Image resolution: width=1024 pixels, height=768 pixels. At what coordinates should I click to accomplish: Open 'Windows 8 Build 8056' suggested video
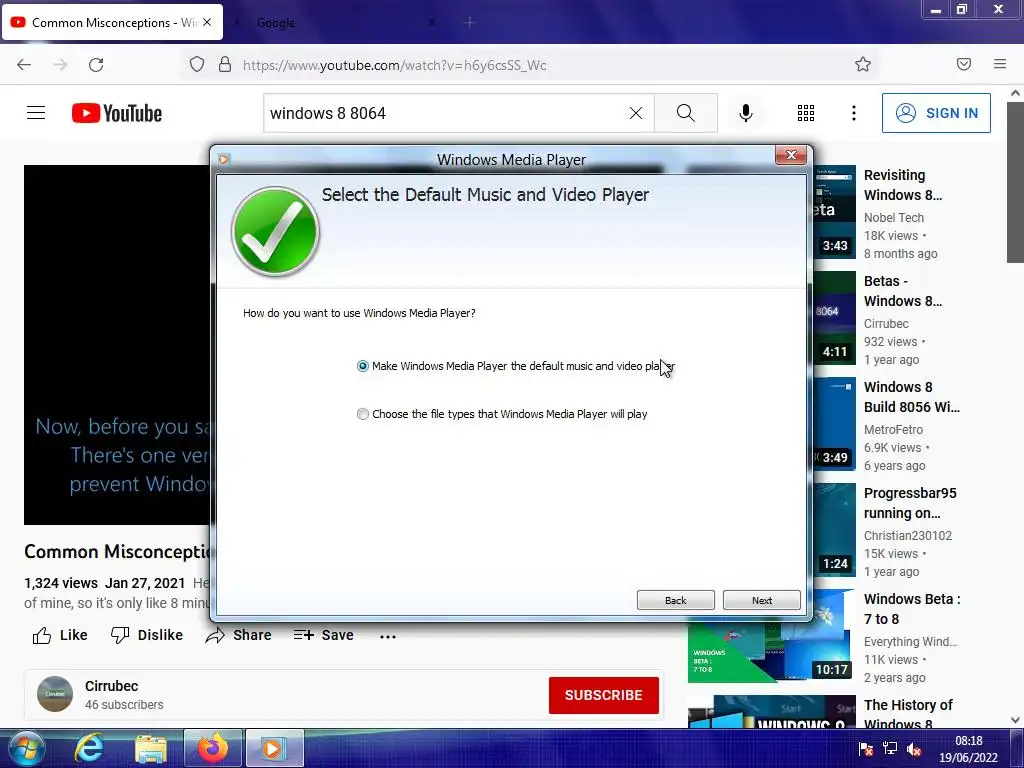pyautogui.click(x=912, y=396)
